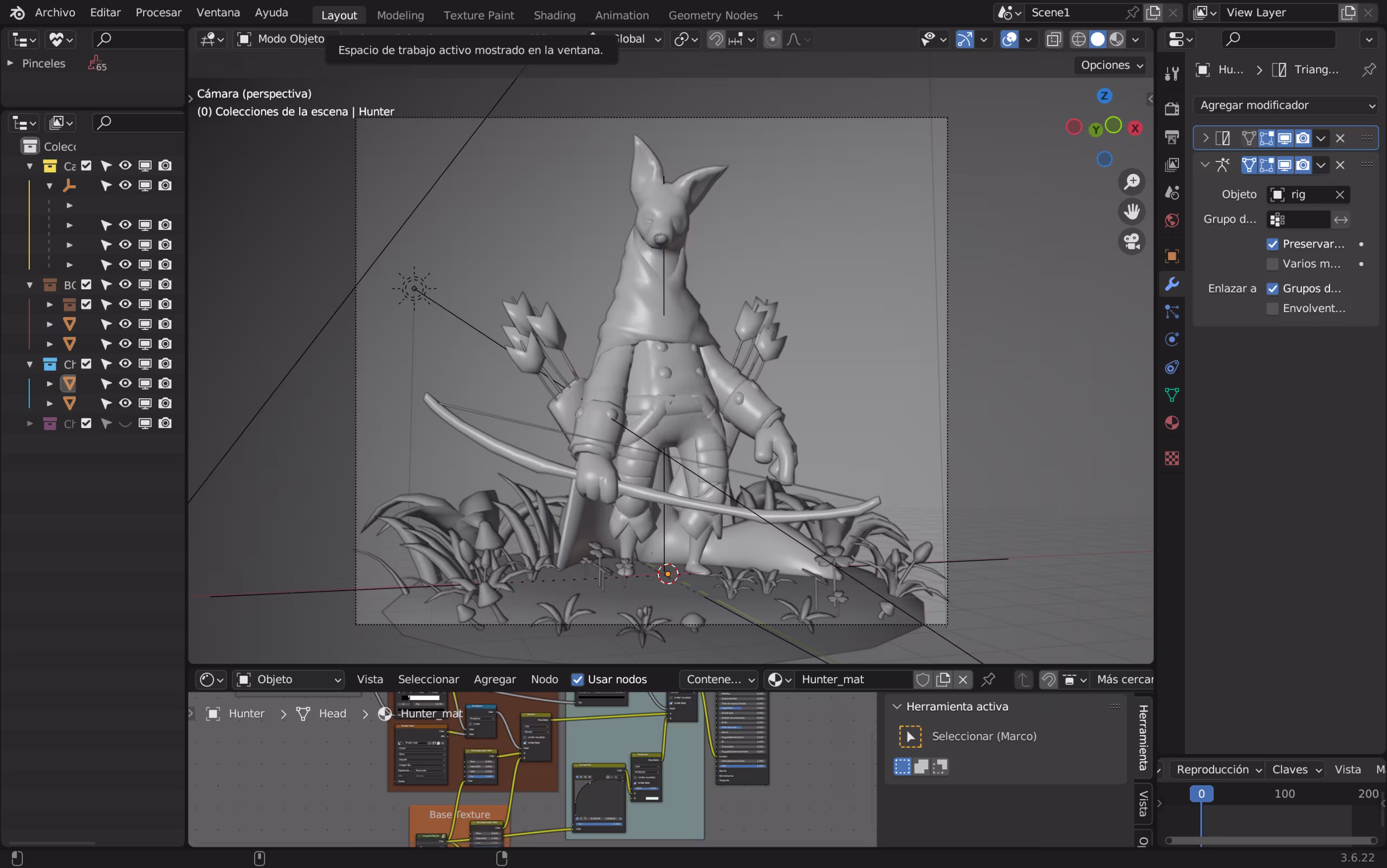Uncheck the Preservar volume checkbox
The width and height of the screenshot is (1387, 868).
click(x=1272, y=244)
